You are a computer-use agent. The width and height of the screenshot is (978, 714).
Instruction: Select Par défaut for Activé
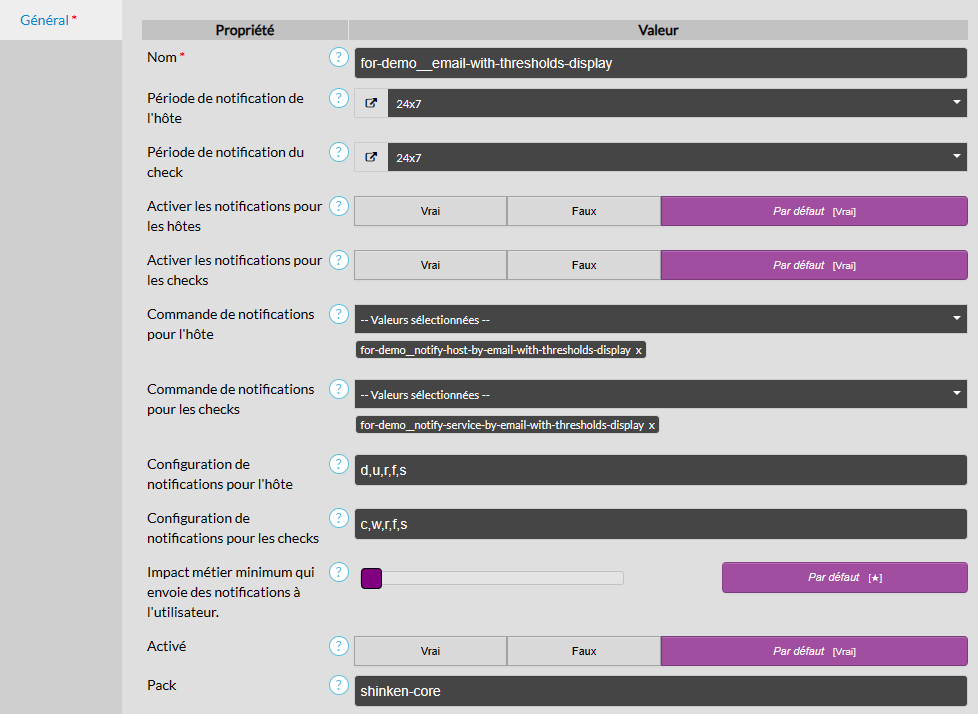point(813,651)
